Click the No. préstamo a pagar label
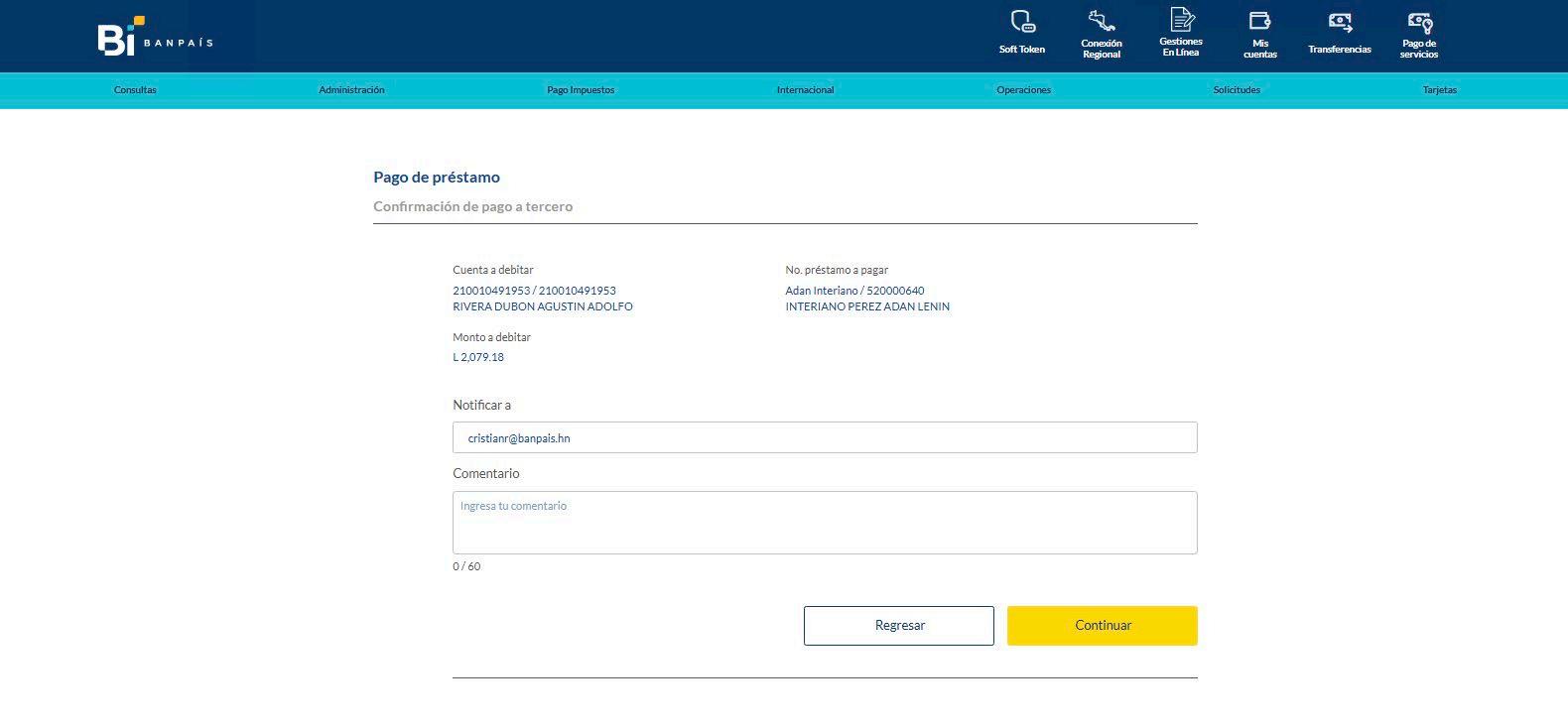Screen dimensions: 1568x728 (837, 270)
